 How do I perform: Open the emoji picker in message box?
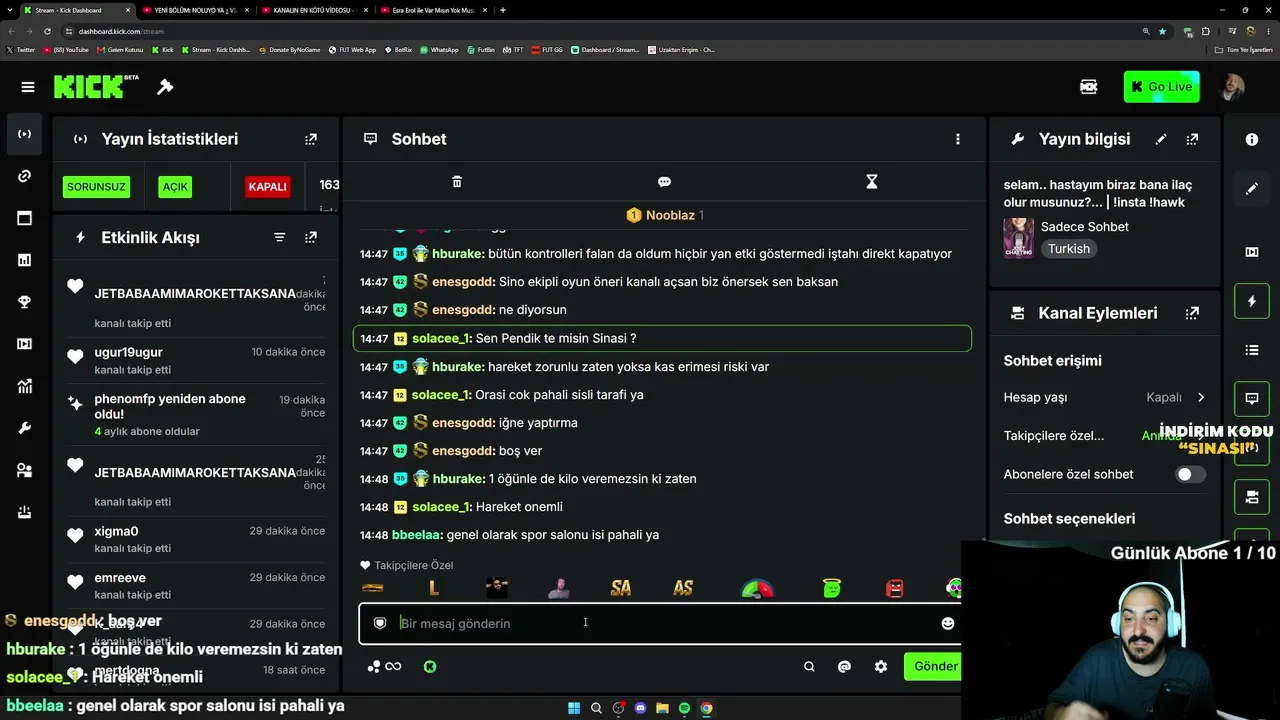tap(947, 623)
